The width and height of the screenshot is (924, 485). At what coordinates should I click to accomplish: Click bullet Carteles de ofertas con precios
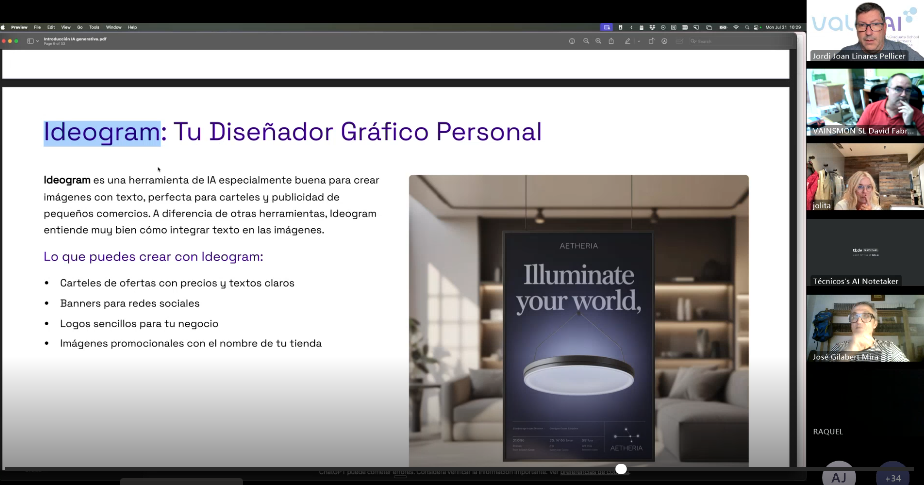click(x=177, y=283)
